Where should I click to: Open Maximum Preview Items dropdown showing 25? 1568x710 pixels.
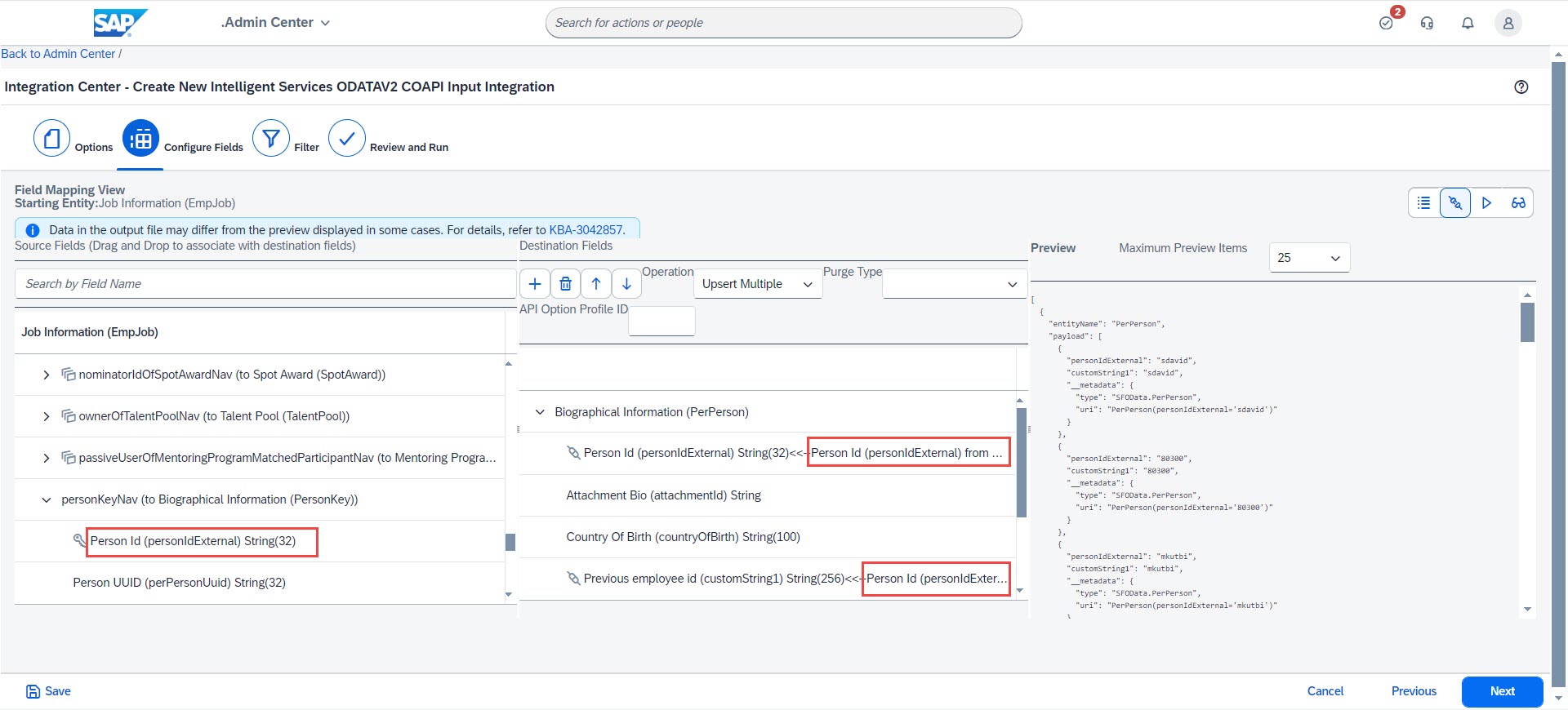1309,258
